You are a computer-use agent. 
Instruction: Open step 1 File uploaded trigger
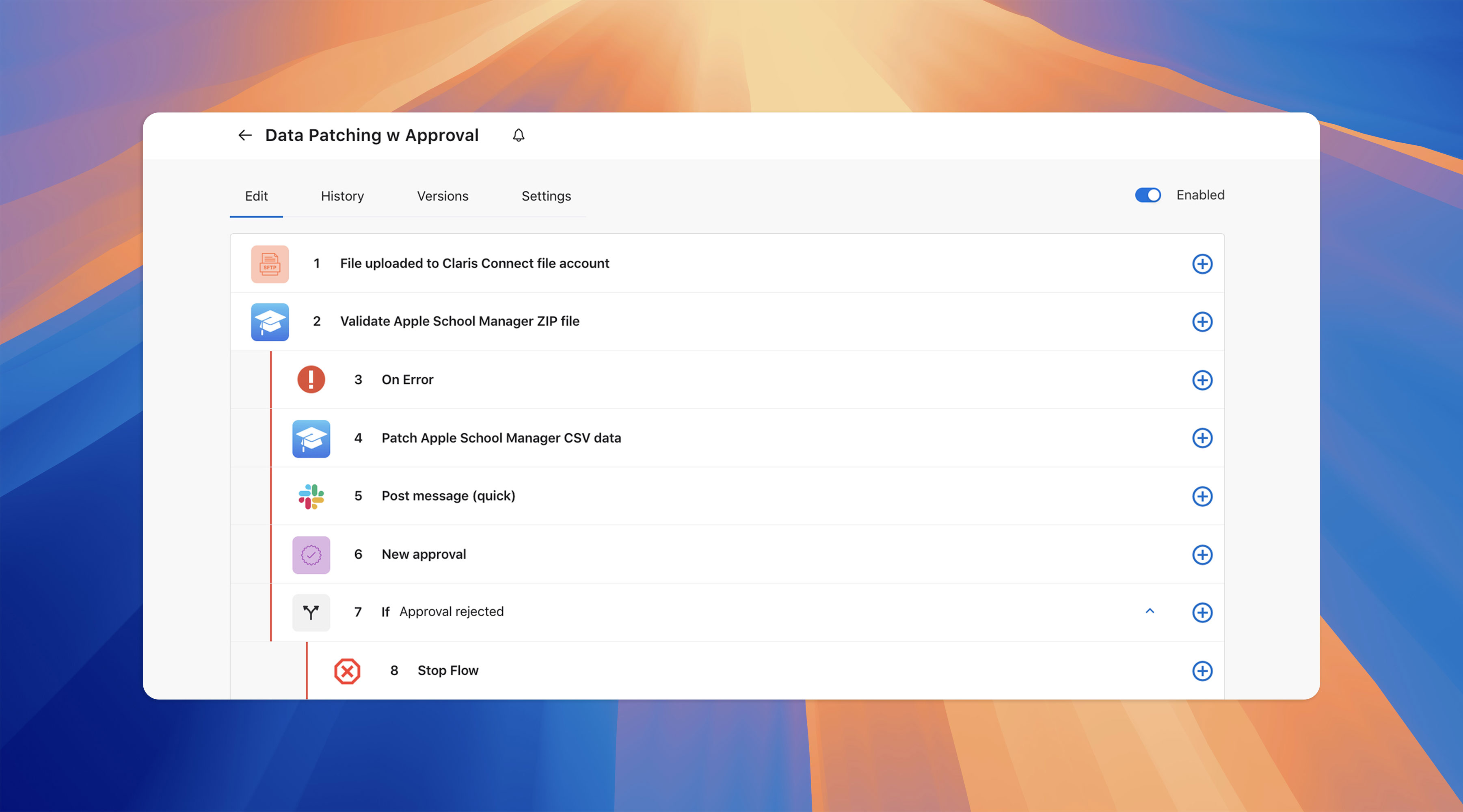[474, 263]
